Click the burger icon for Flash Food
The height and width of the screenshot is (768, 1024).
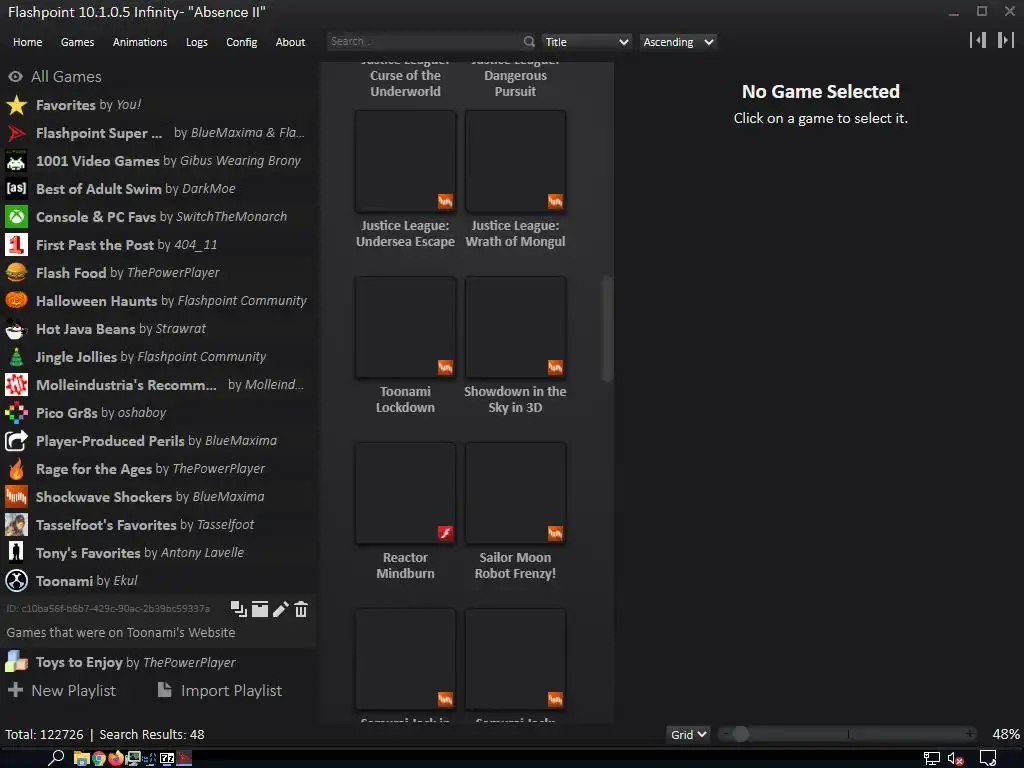coord(16,273)
